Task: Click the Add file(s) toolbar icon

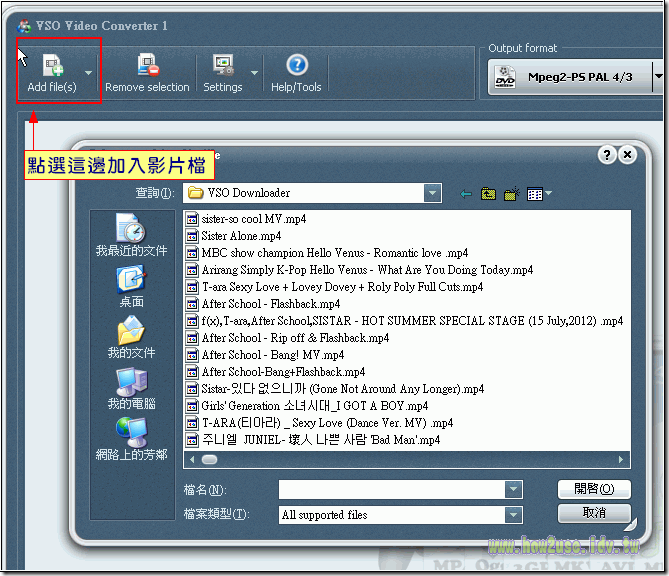Action: point(53,65)
